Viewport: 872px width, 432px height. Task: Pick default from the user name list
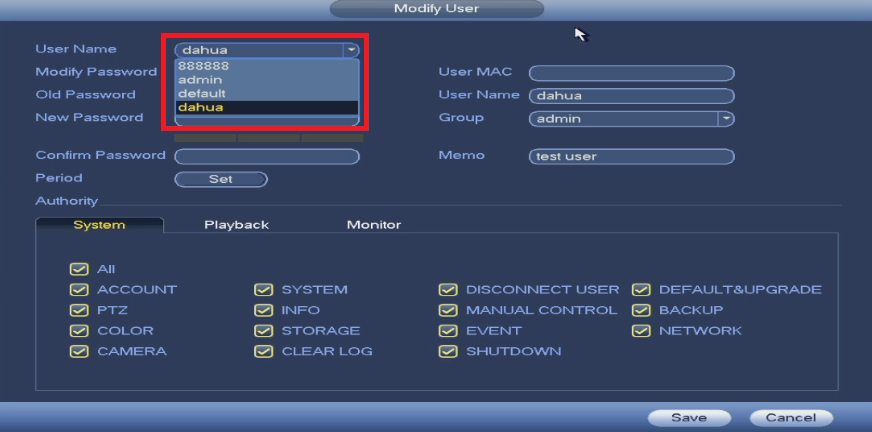click(x=267, y=93)
